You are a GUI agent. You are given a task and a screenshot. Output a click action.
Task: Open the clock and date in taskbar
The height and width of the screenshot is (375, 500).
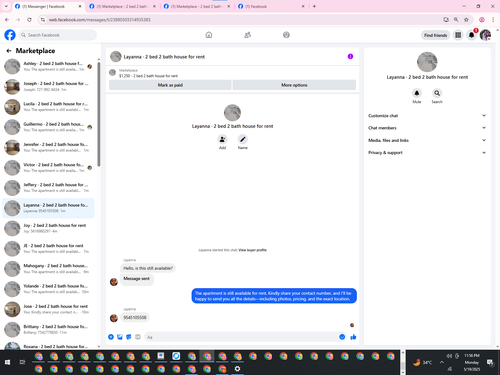[x=472, y=362]
